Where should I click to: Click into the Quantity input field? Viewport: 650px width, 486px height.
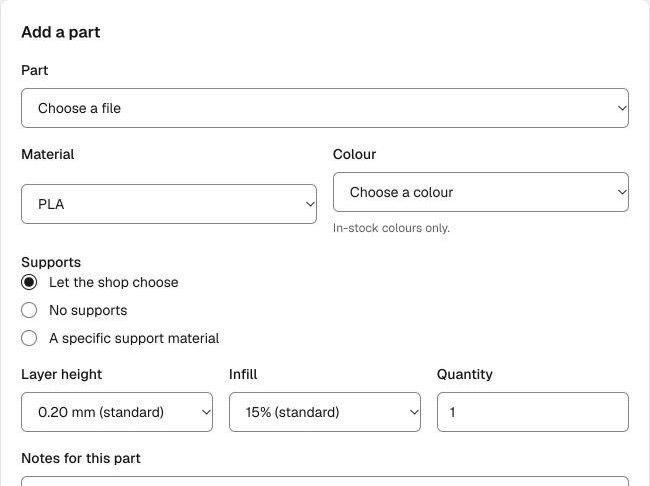point(533,412)
